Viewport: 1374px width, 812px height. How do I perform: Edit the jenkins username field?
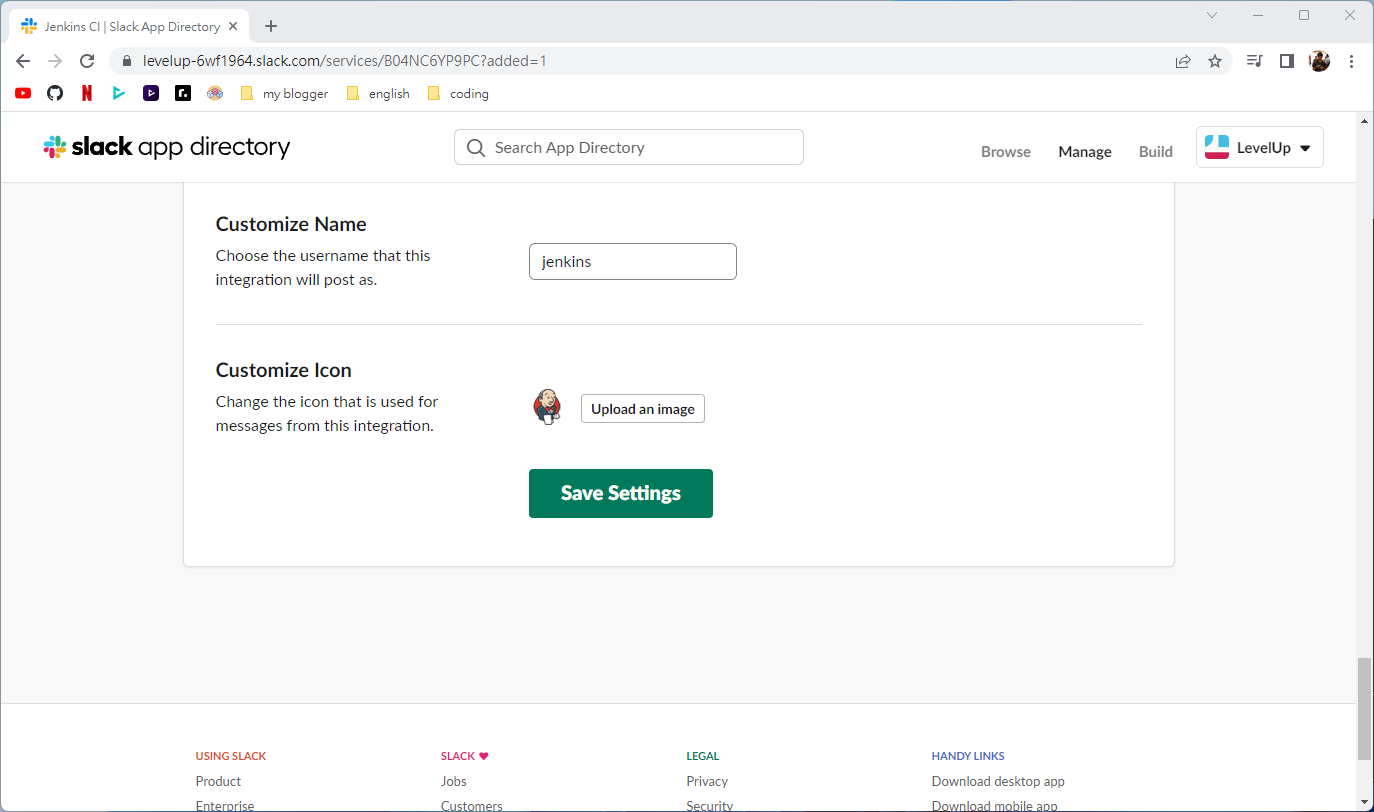point(633,261)
